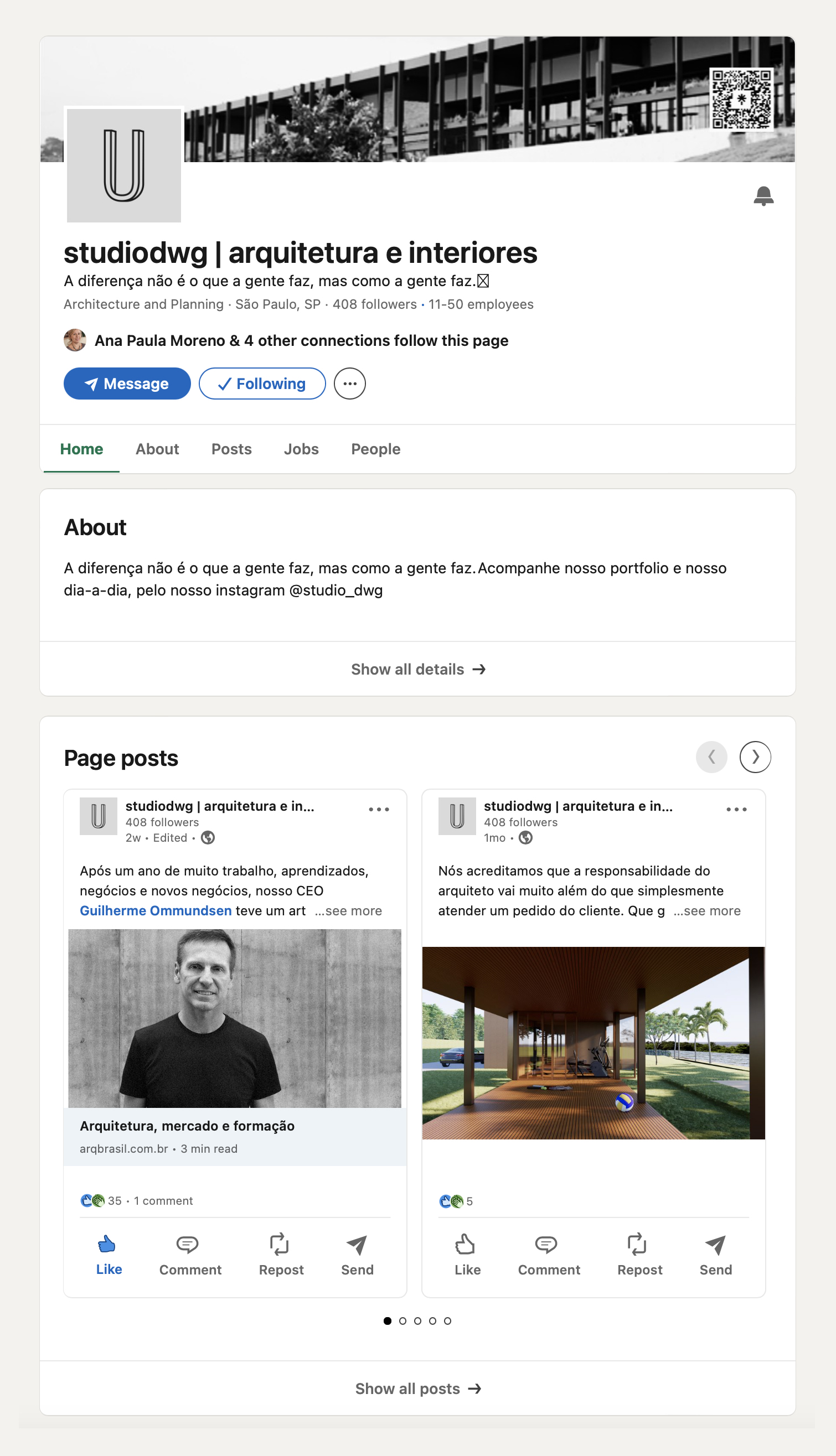The image size is (836, 1456).
Task: Message studiodwg
Action: point(127,384)
